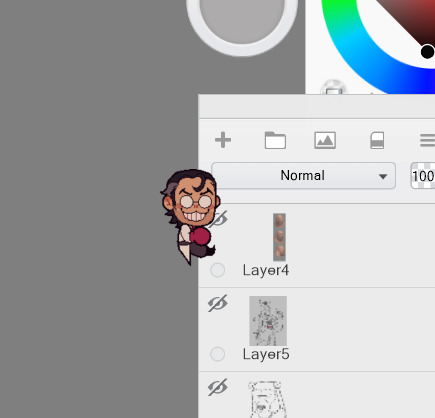Image resolution: width=435 pixels, height=418 pixels.
Task: Create a new layer folder
Action: (x=275, y=140)
